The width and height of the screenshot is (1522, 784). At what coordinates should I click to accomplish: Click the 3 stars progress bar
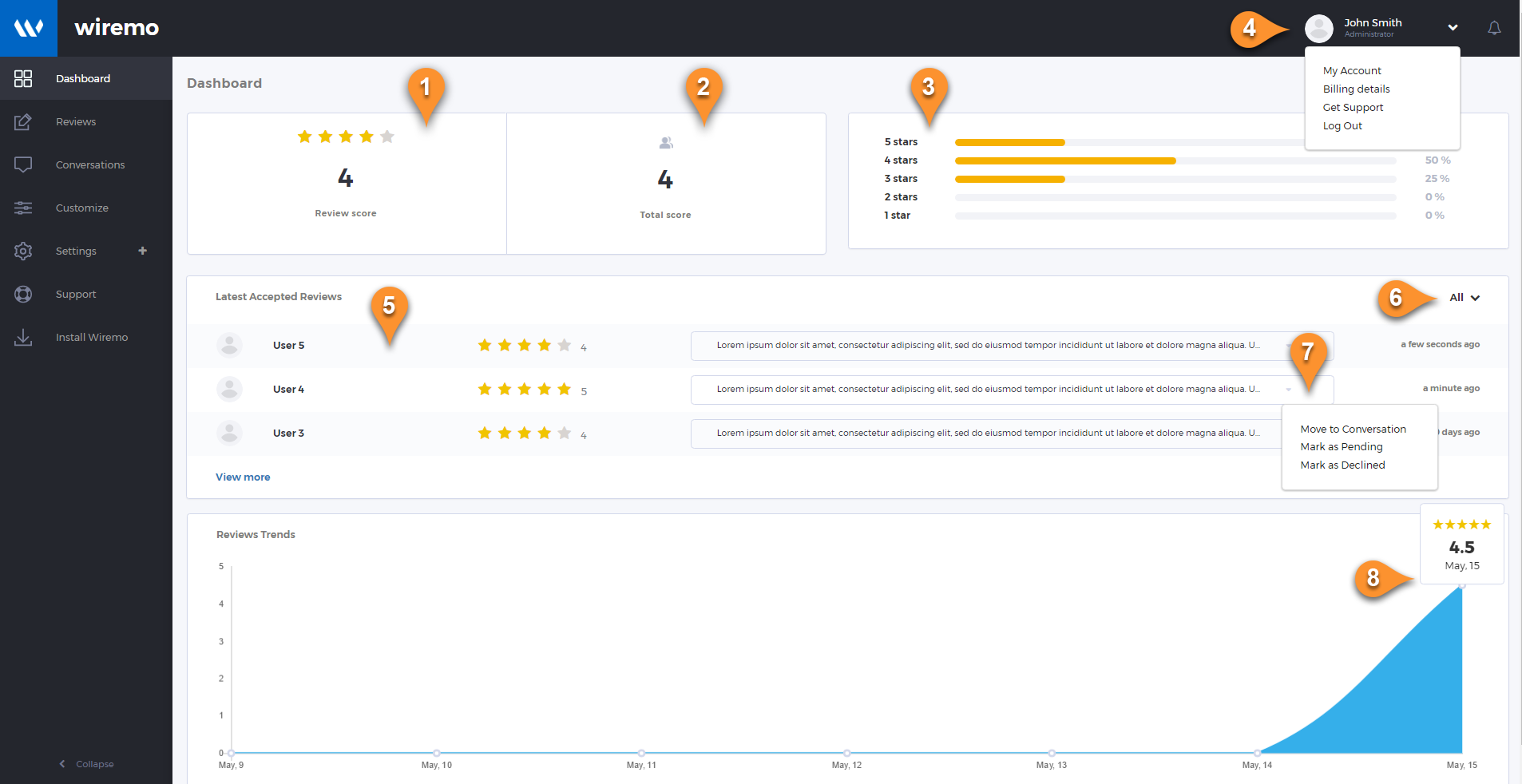[1175, 179]
